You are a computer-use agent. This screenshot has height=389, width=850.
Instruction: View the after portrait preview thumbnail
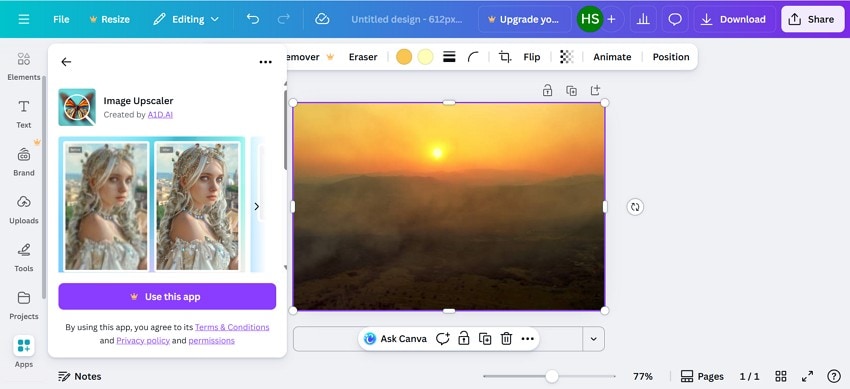click(197, 206)
